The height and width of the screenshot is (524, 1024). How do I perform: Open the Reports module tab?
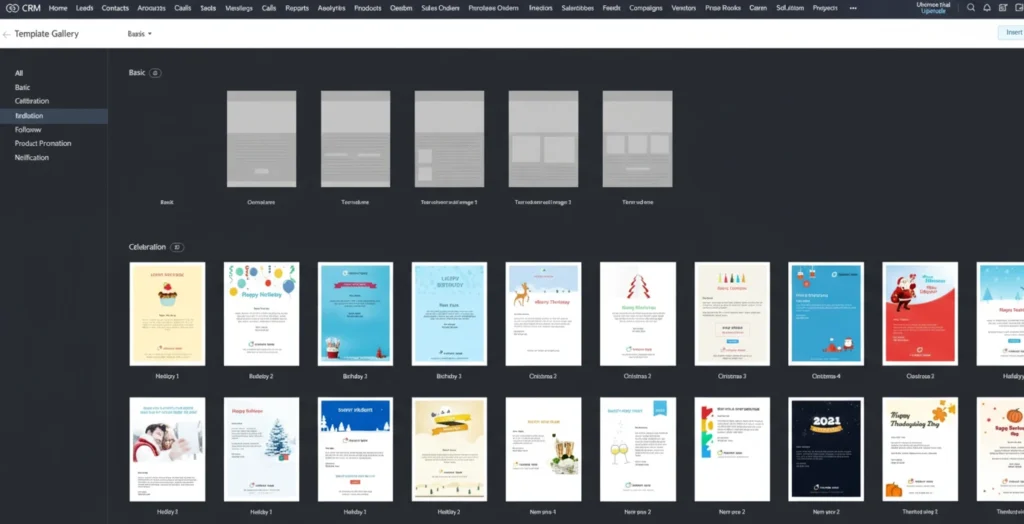(297, 8)
